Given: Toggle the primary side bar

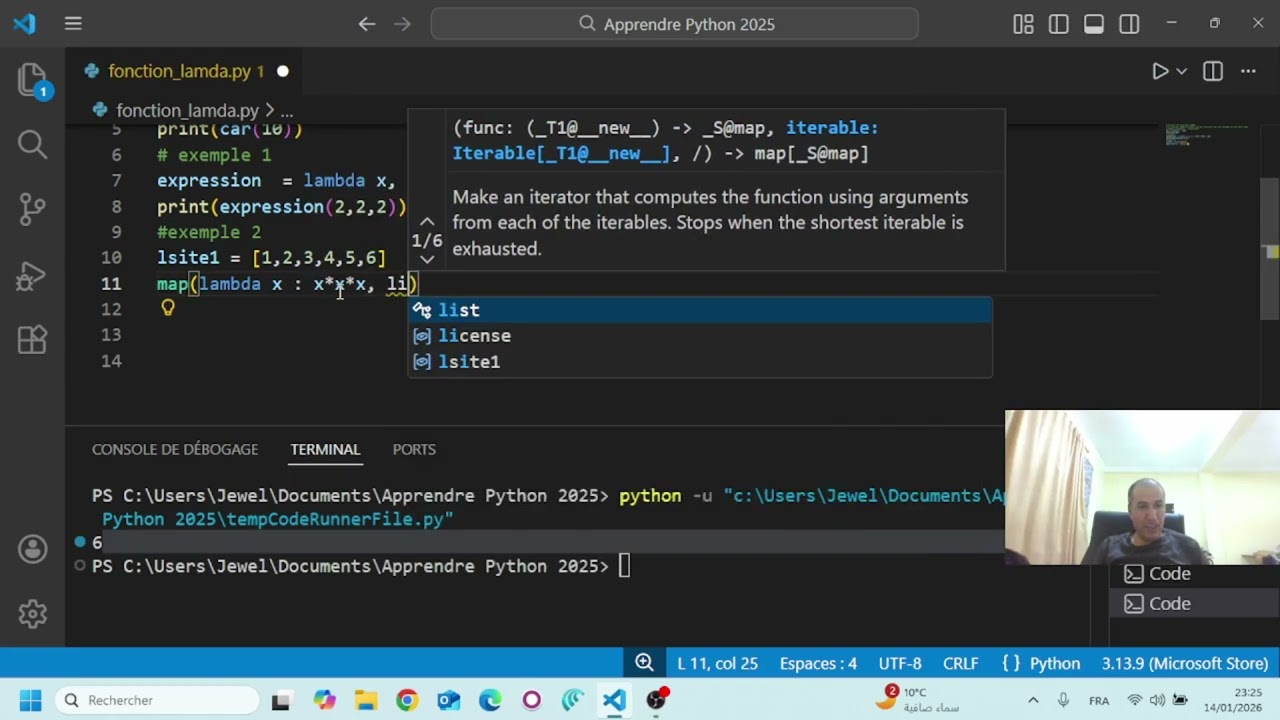Looking at the screenshot, I should pos(1059,24).
